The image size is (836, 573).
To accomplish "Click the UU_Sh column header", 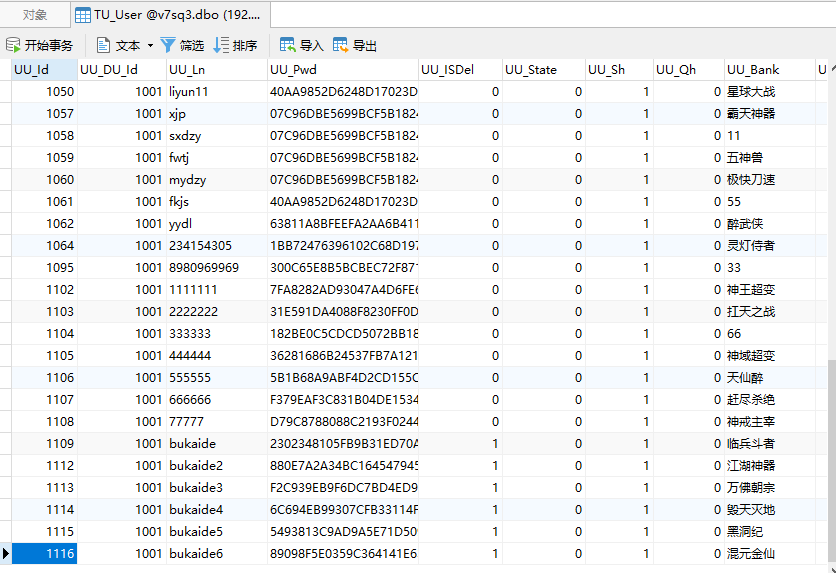I will [x=620, y=70].
